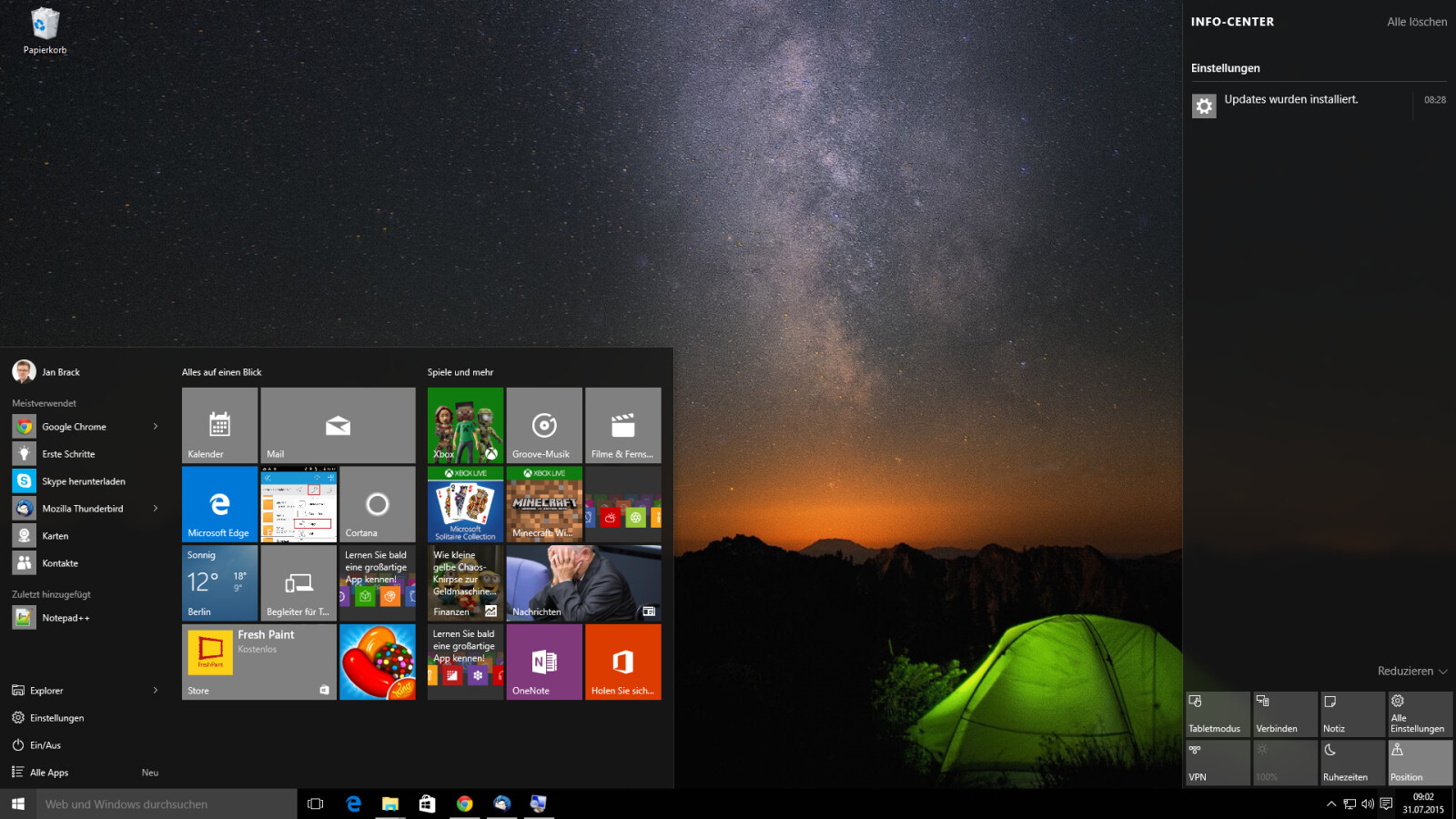The width and height of the screenshot is (1456, 819).
Task: Open the monitor app on the taskbar
Action: click(539, 804)
